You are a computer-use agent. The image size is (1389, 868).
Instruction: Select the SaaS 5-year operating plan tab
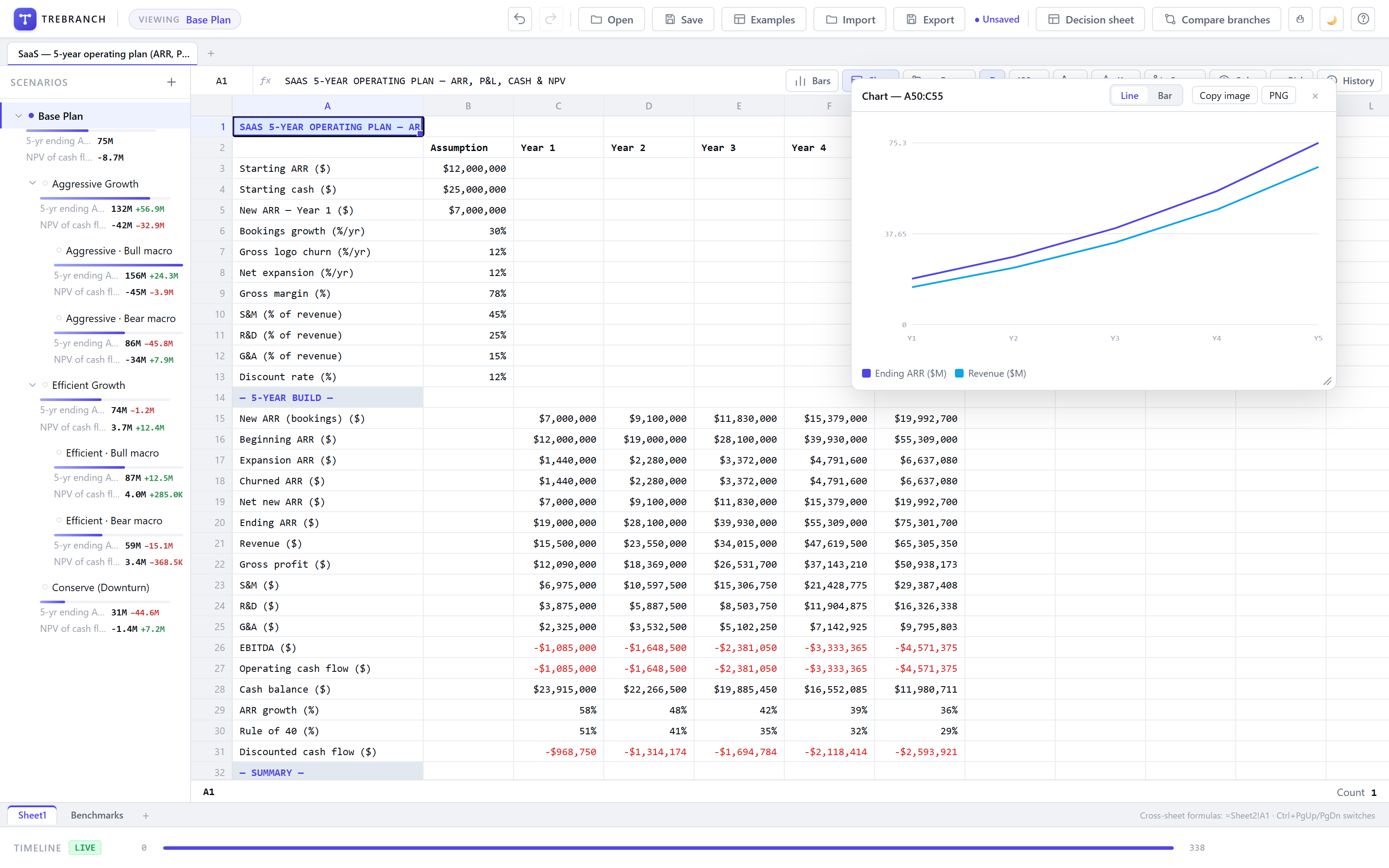[103, 53]
